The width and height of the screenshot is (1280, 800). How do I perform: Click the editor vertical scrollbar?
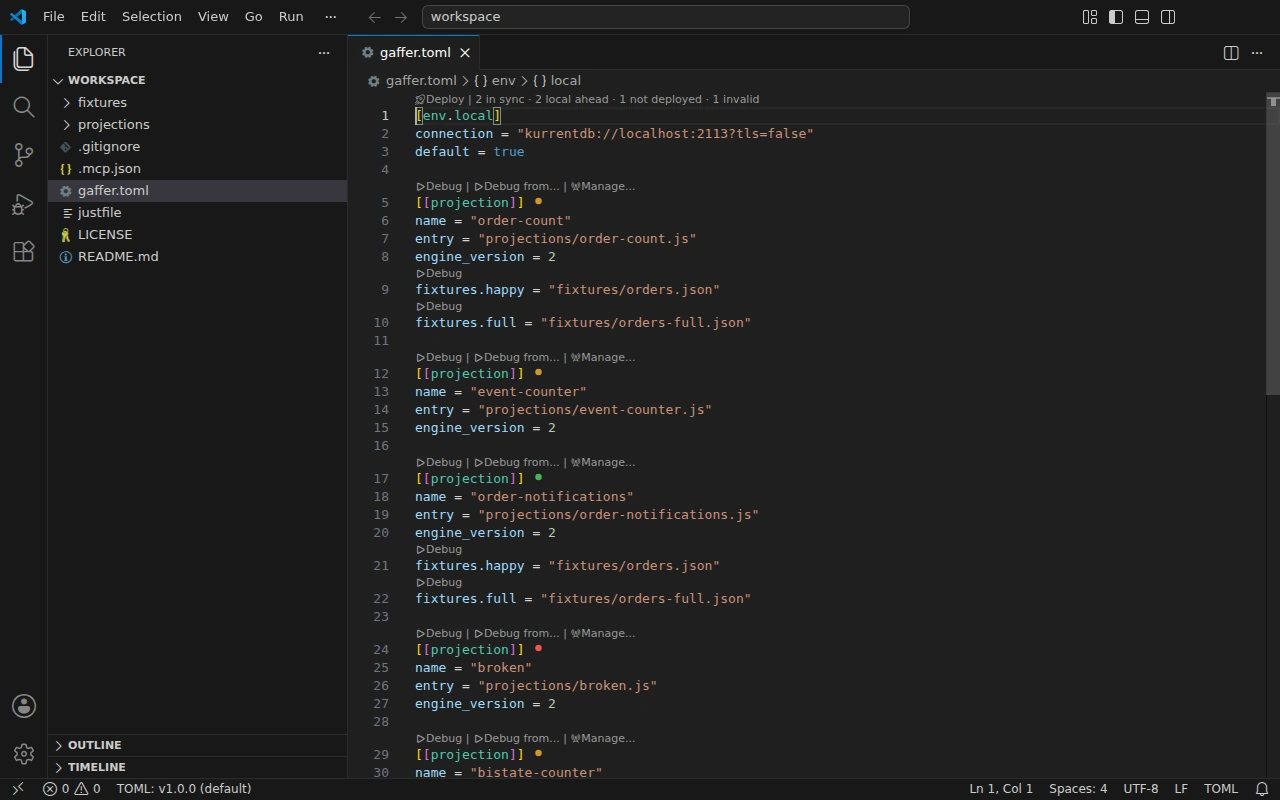(1273, 245)
